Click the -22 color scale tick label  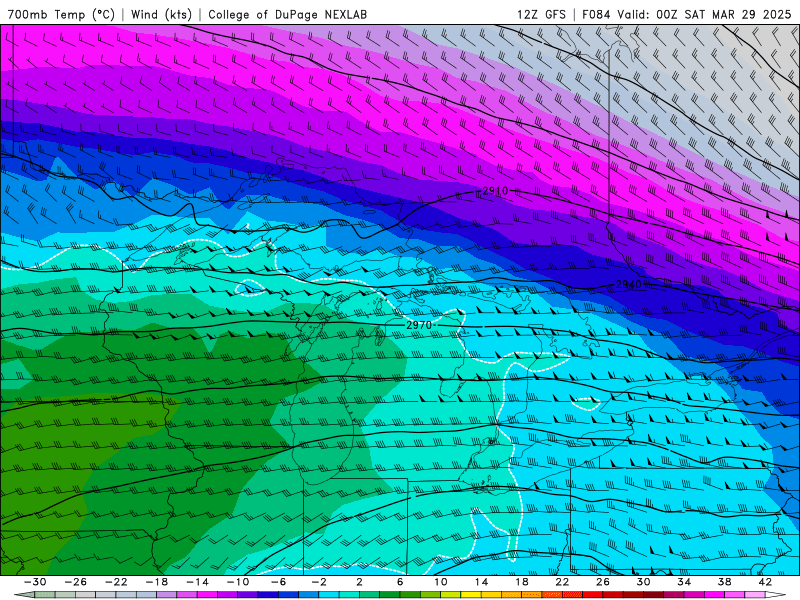point(116,582)
